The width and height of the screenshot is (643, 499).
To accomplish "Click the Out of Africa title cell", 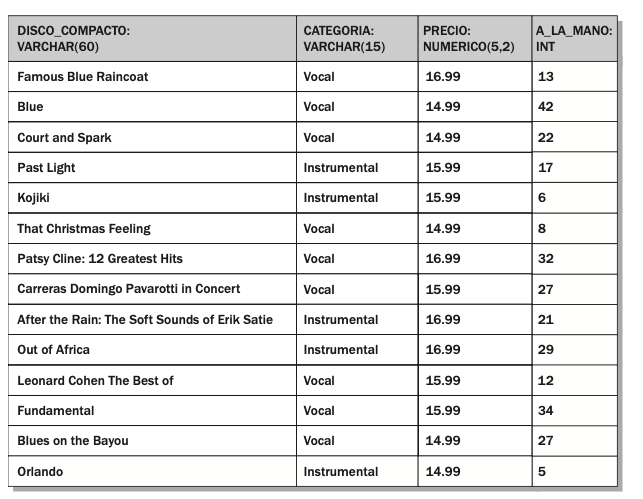I will (x=54, y=350).
